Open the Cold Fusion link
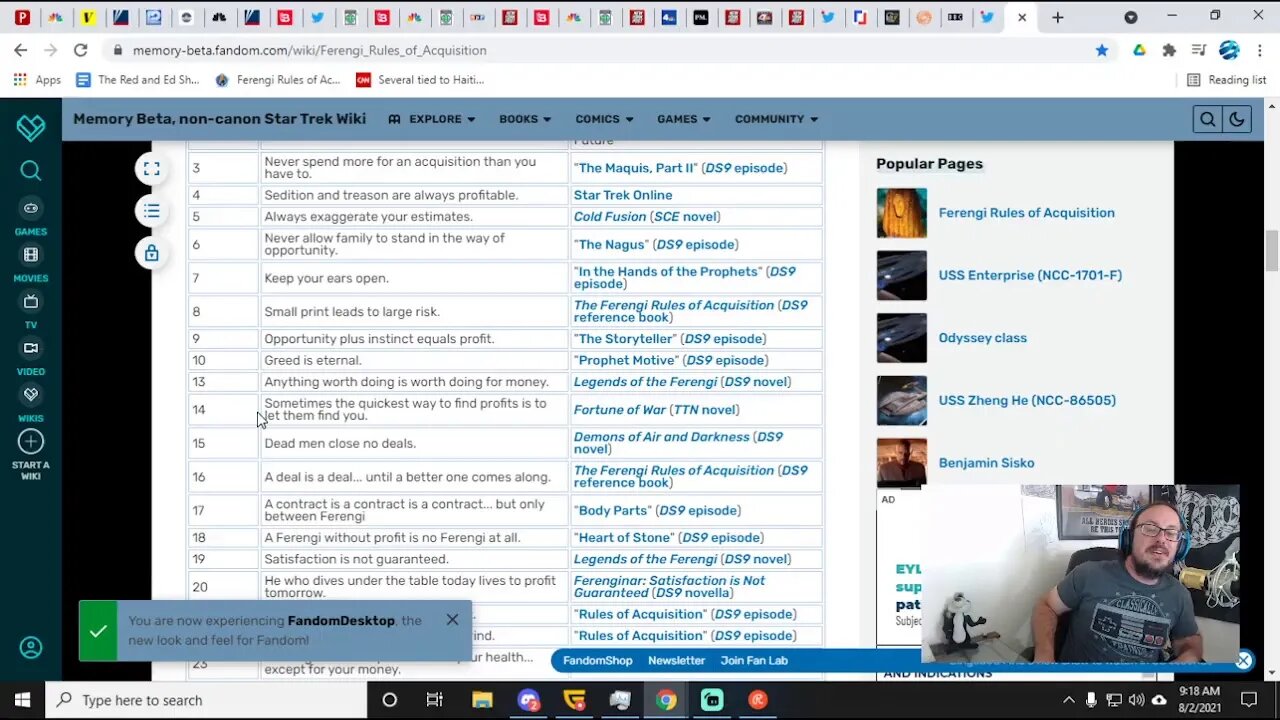Viewport: 1280px width, 720px height. click(x=610, y=217)
